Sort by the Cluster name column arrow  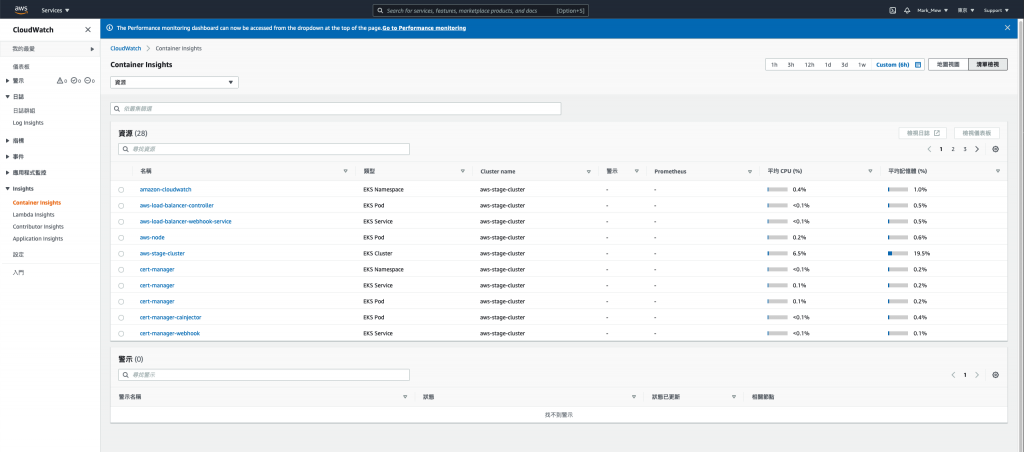[x=588, y=171]
